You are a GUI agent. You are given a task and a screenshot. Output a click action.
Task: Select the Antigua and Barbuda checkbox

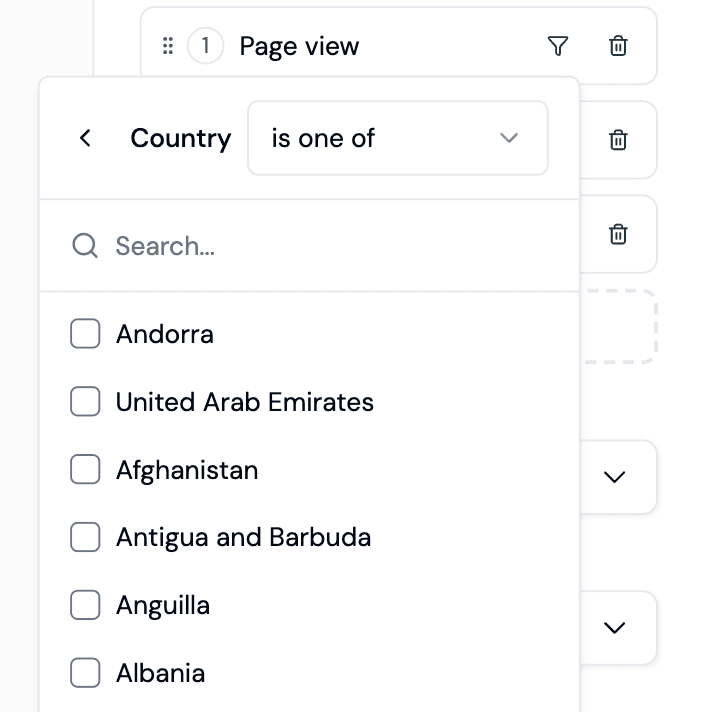pyautogui.click(x=85, y=537)
